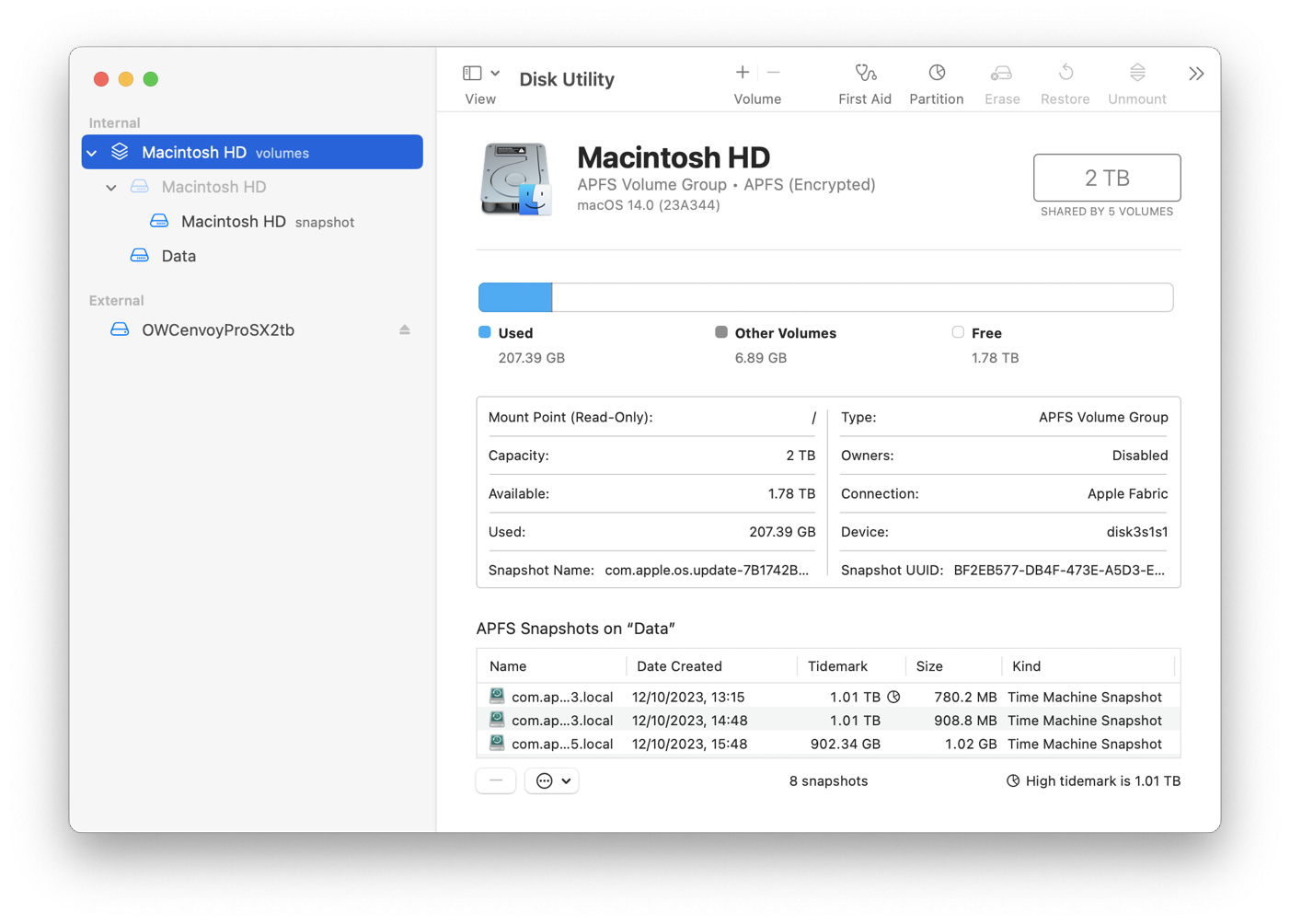Click the Erase drive icon
This screenshot has height=924, width=1290.
pyautogui.click(x=1001, y=74)
